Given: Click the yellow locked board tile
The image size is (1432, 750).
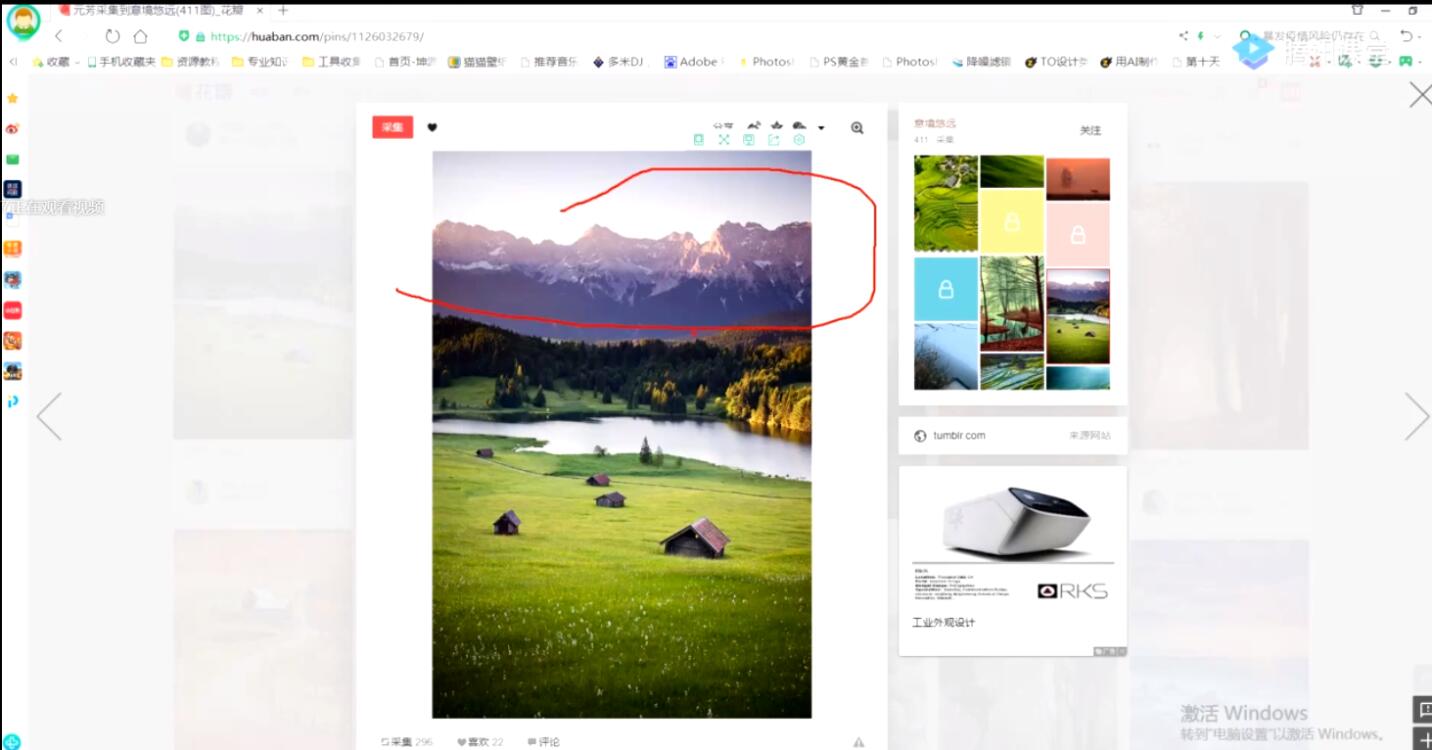Looking at the screenshot, I should tap(1011, 222).
